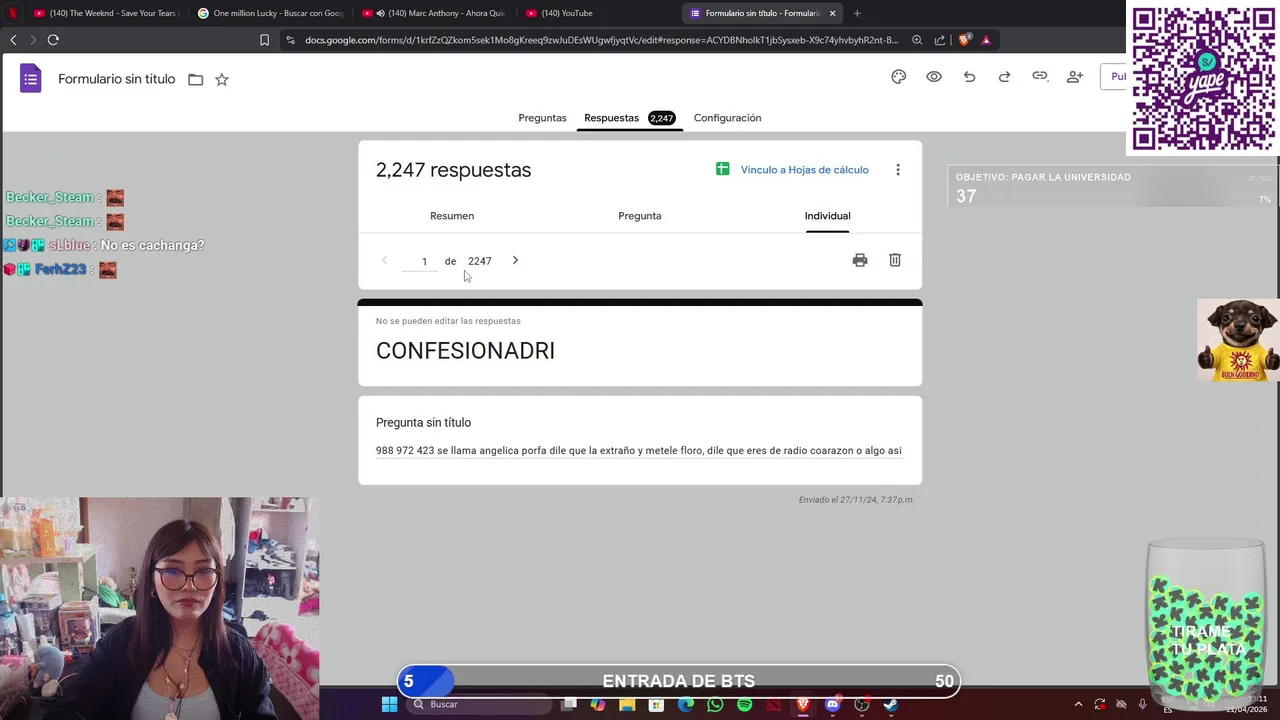Open the theme customization palette icon
This screenshot has width=1280, height=720.
[899, 77]
